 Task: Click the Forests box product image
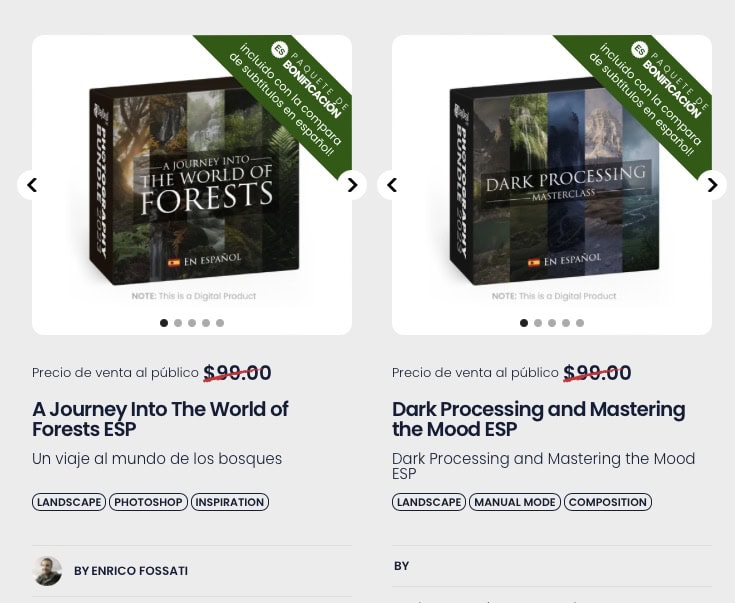coord(194,181)
